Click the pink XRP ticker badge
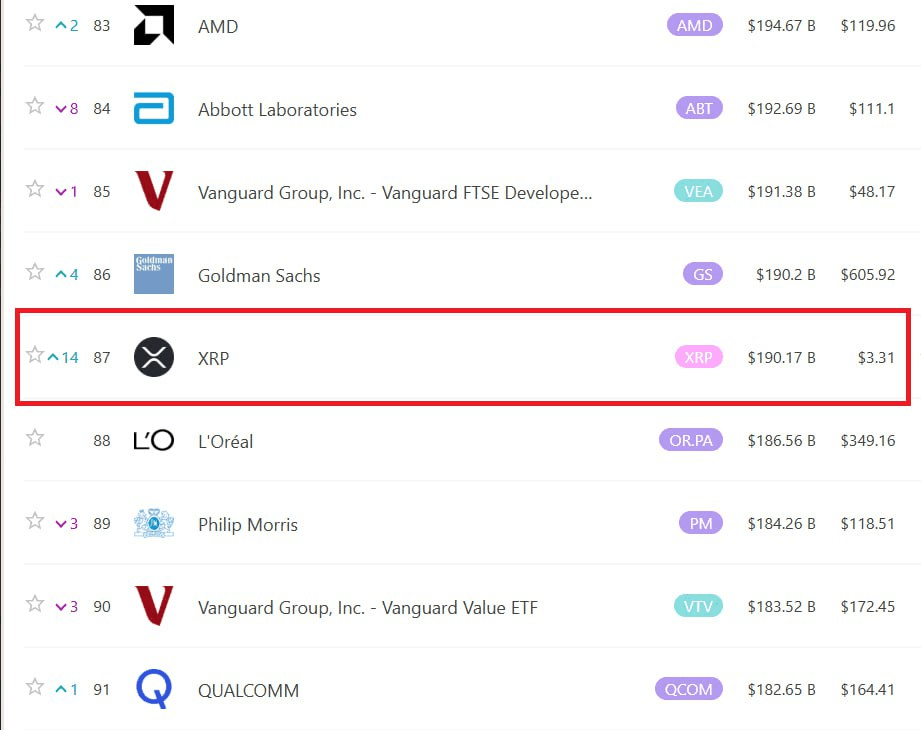 698,357
